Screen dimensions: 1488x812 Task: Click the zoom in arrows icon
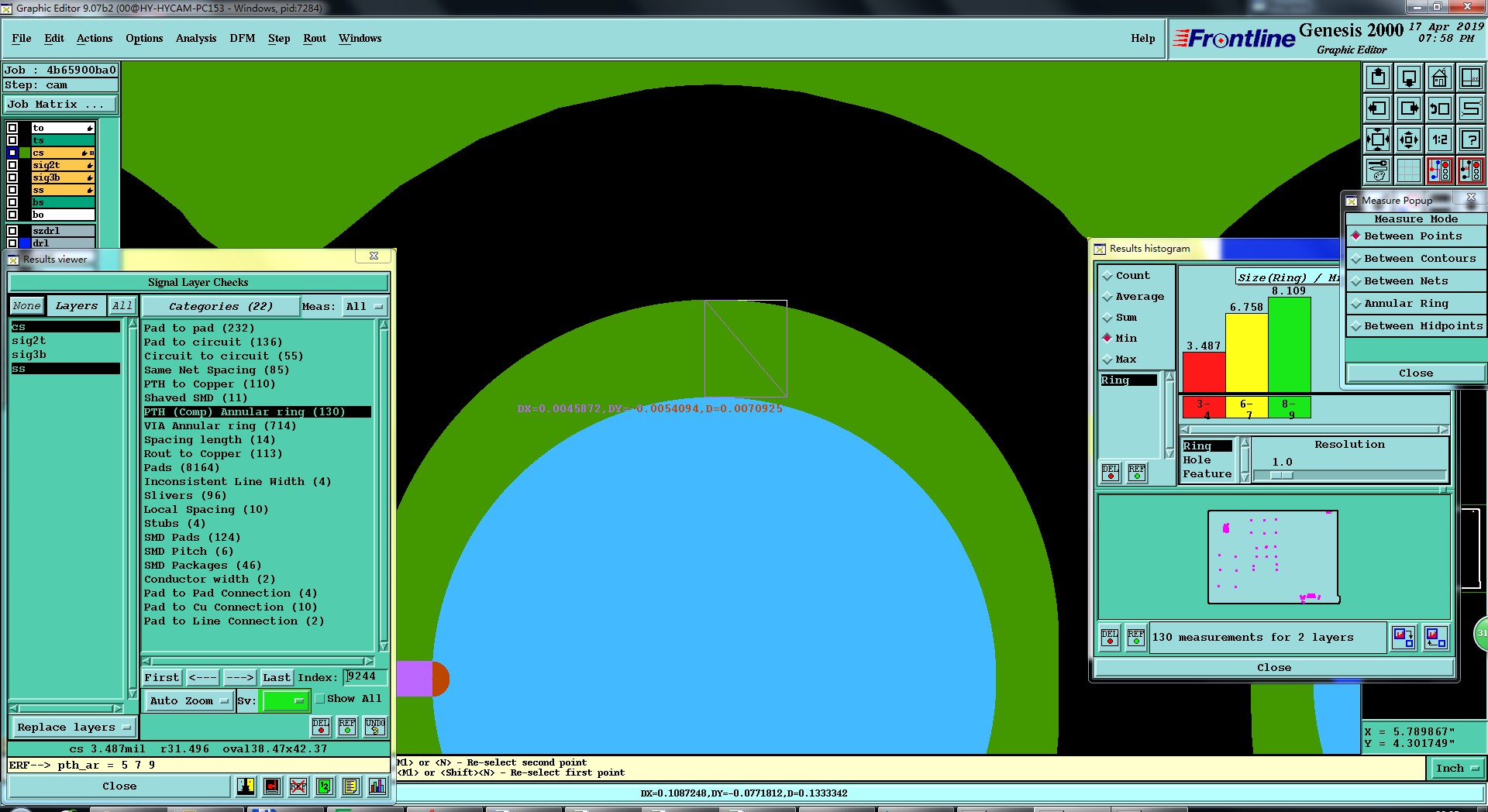point(1378,139)
